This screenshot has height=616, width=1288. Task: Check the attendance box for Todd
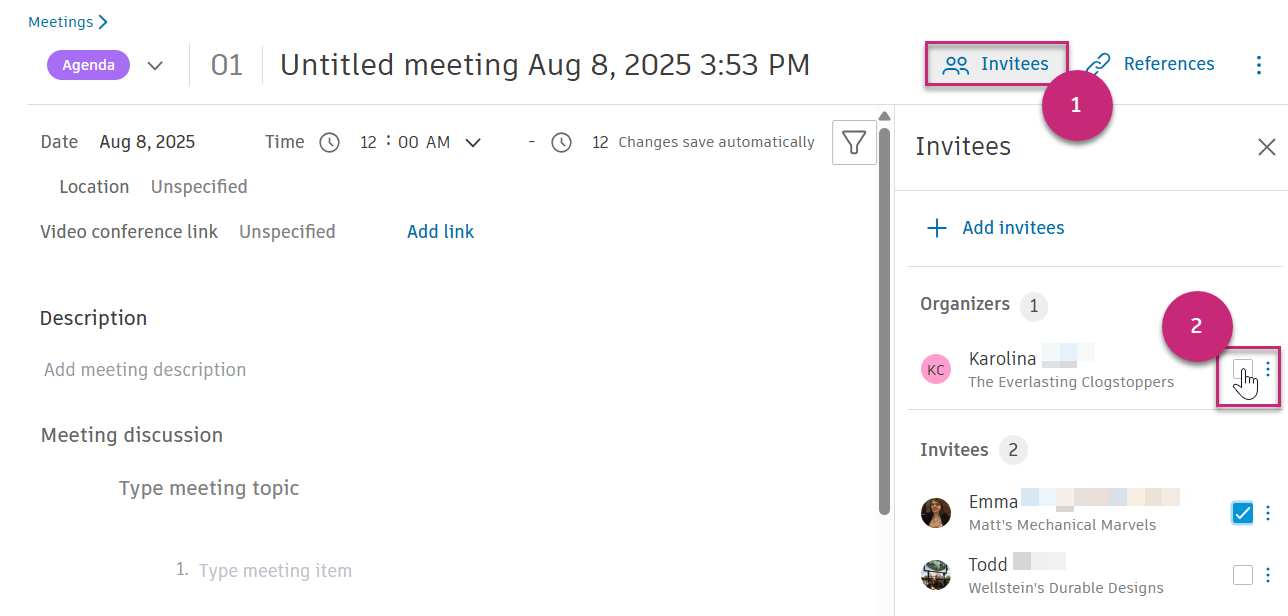[x=1242, y=575]
